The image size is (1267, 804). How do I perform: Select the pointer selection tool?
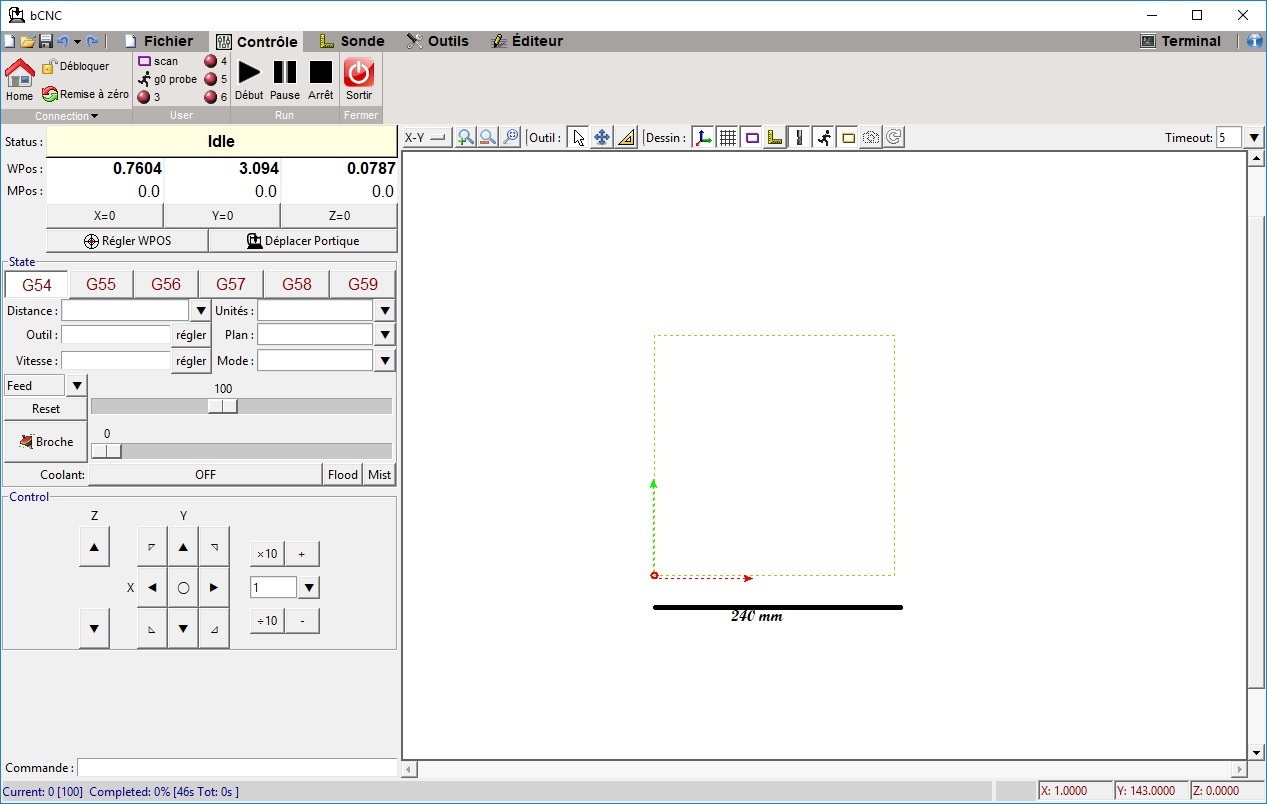(x=578, y=138)
